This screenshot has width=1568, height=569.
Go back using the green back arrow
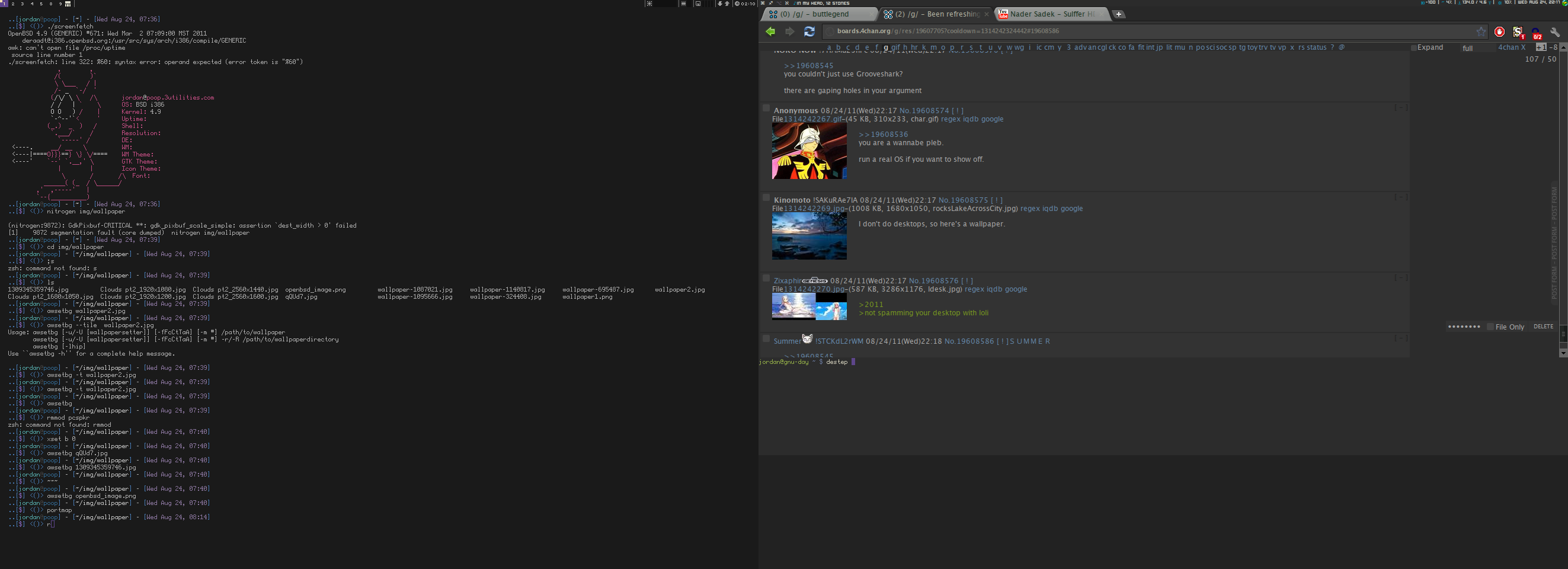770,31
